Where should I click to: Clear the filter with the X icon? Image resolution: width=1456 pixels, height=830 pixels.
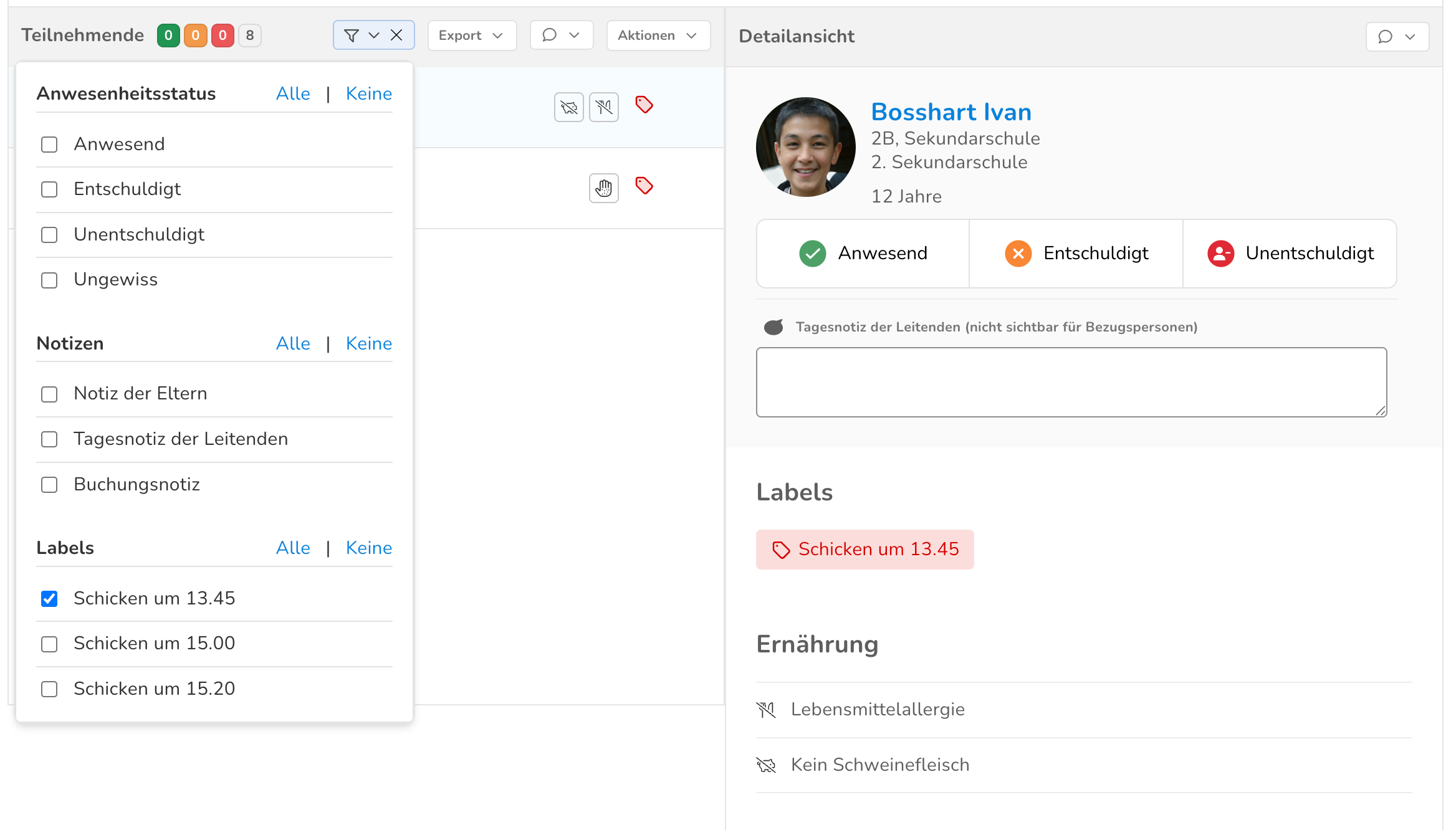(396, 36)
